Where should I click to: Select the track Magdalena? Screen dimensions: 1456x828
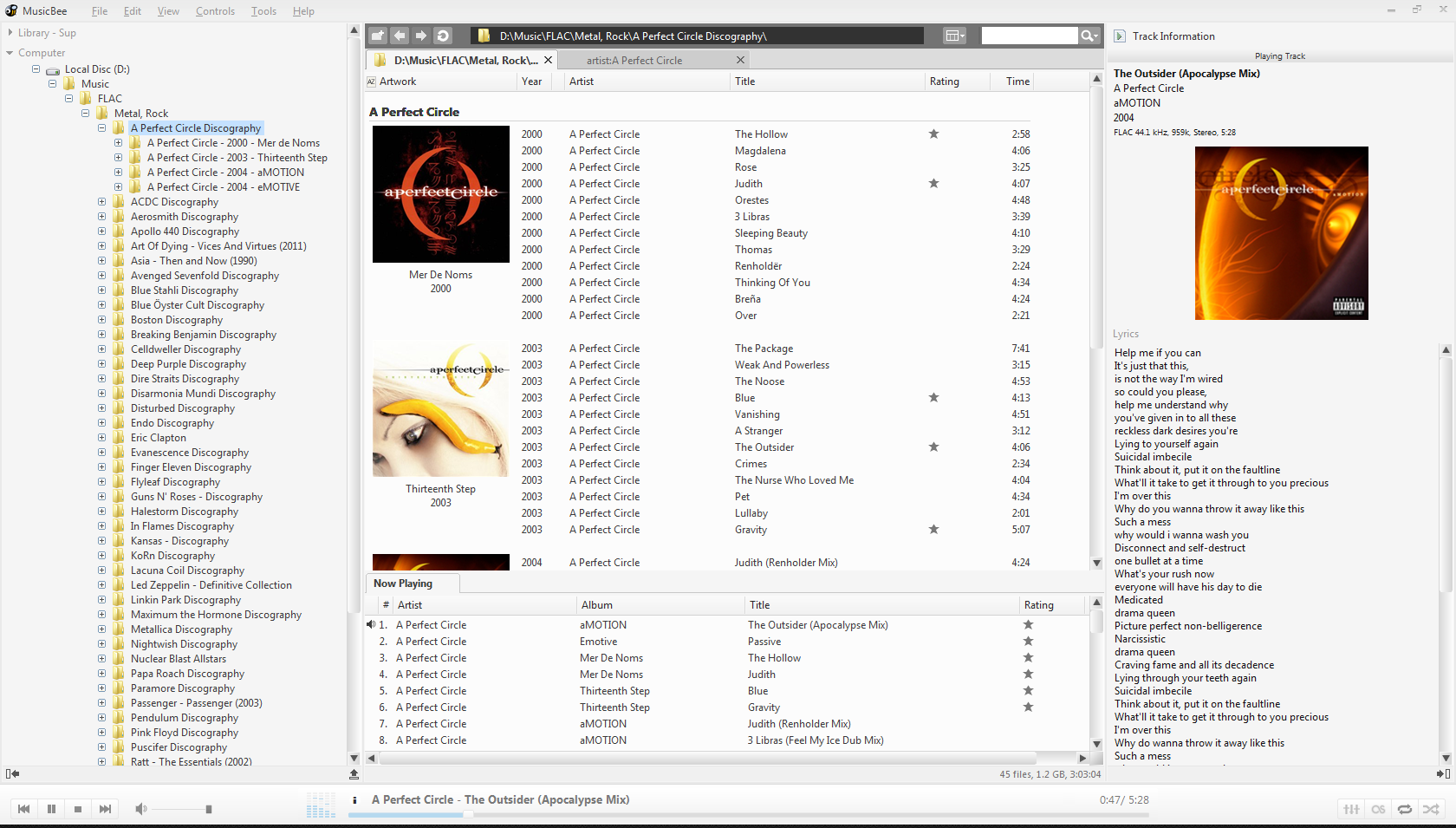pyautogui.click(x=760, y=151)
